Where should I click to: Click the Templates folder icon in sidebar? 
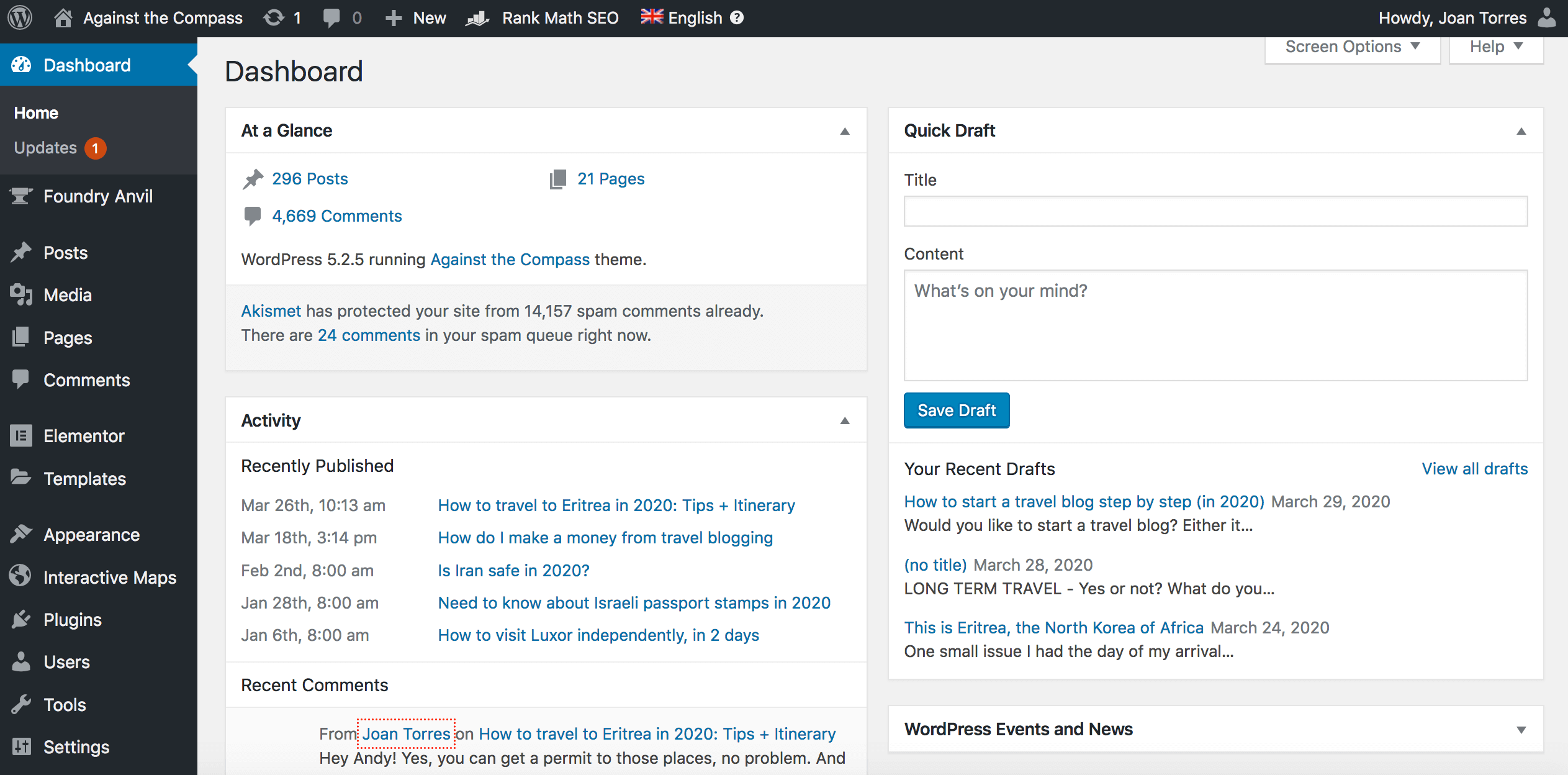pos(21,478)
